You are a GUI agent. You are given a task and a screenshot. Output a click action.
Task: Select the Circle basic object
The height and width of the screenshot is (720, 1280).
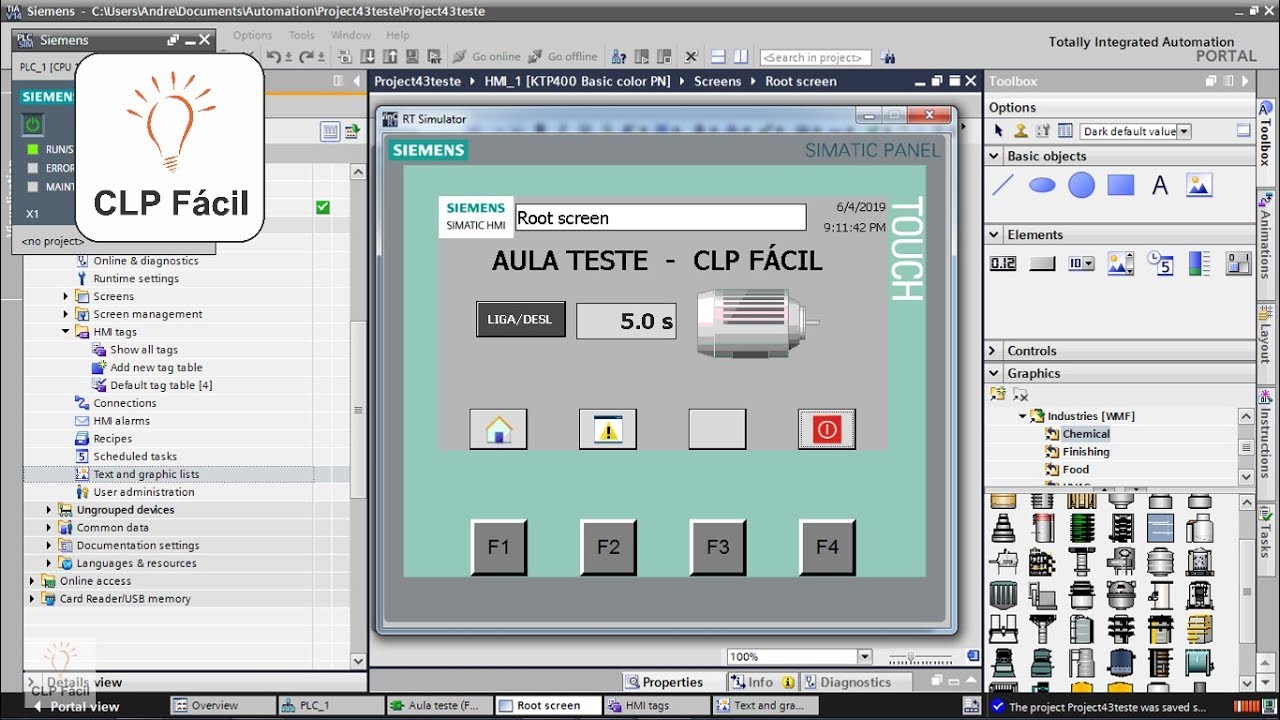pos(1081,185)
